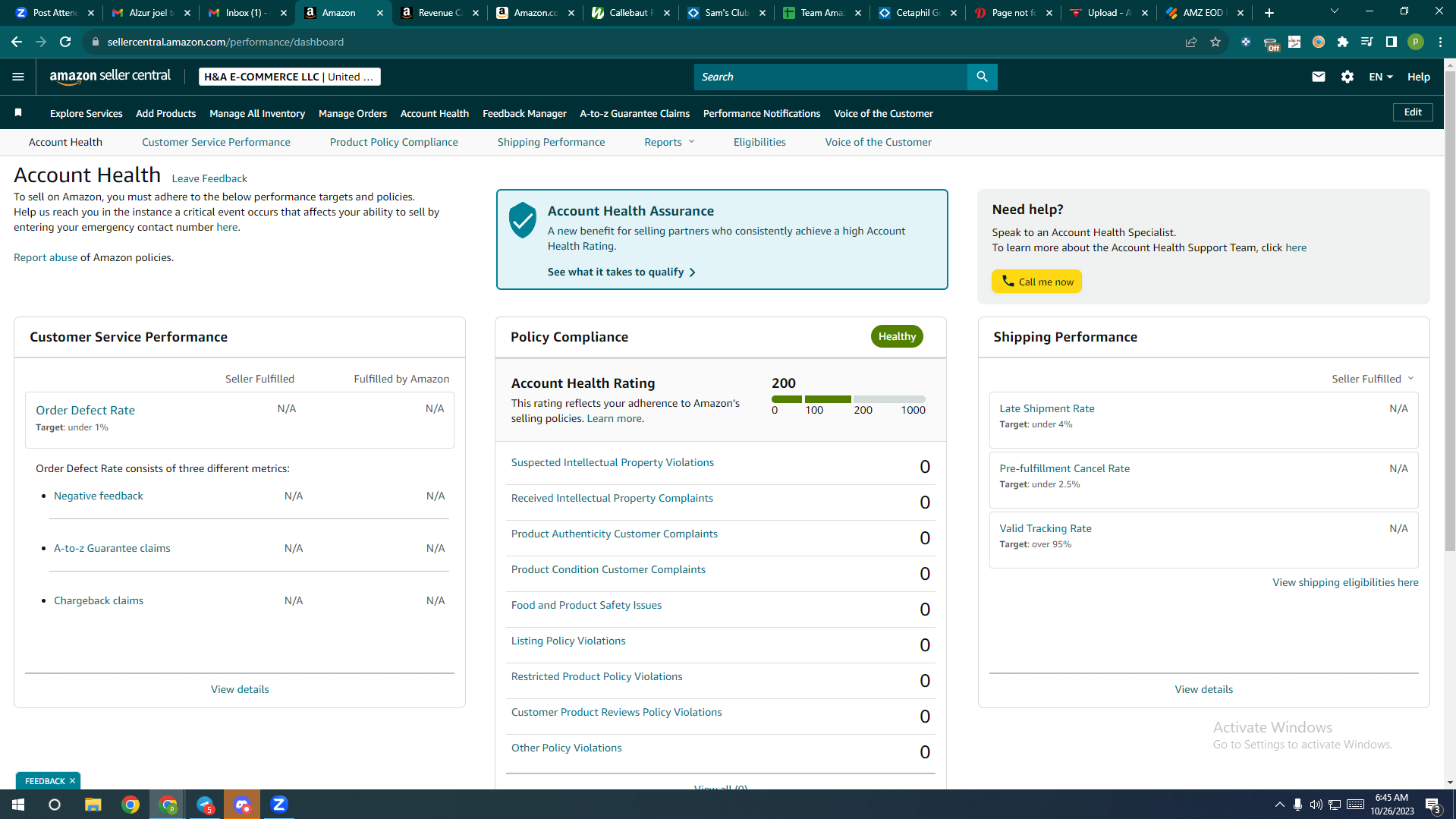Image resolution: width=1456 pixels, height=819 pixels.
Task: Open Suspected Intellectual Property Violations
Action: tap(612, 462)
